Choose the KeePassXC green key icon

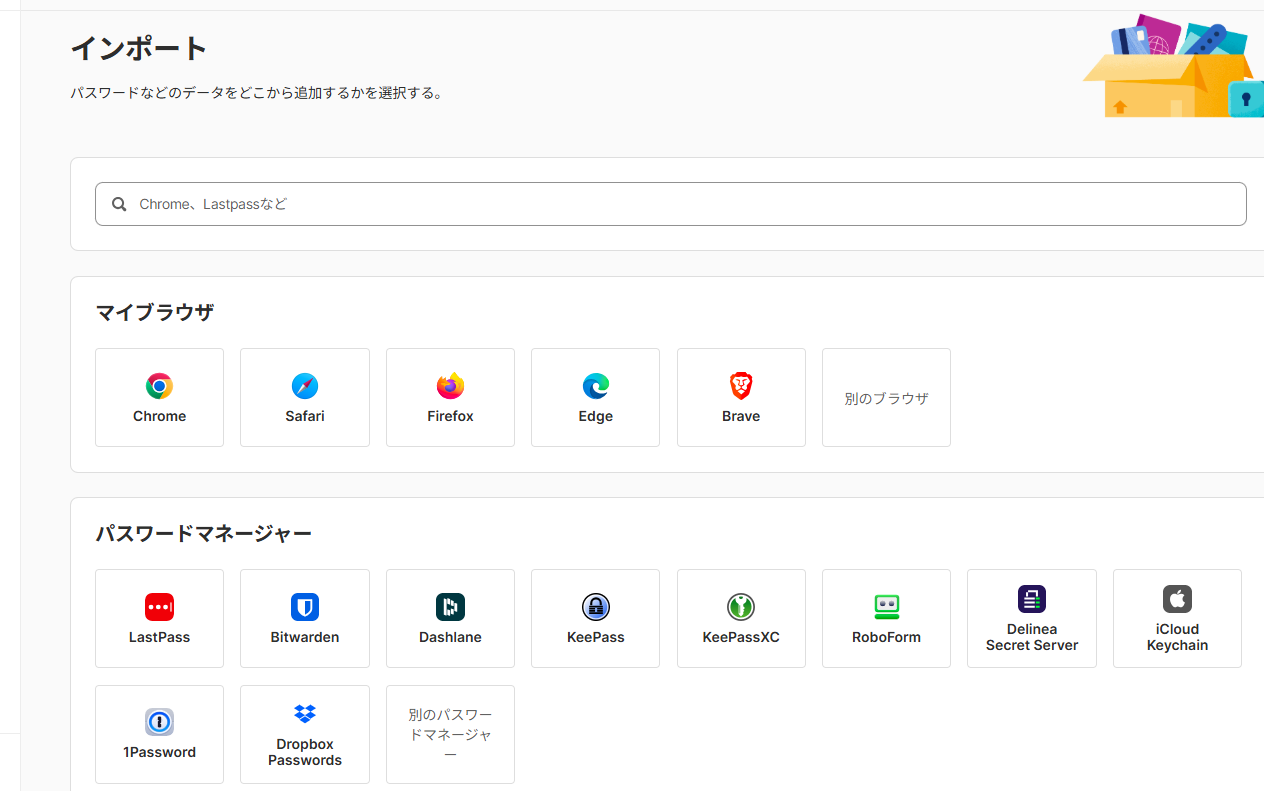(x=741, y=607)
